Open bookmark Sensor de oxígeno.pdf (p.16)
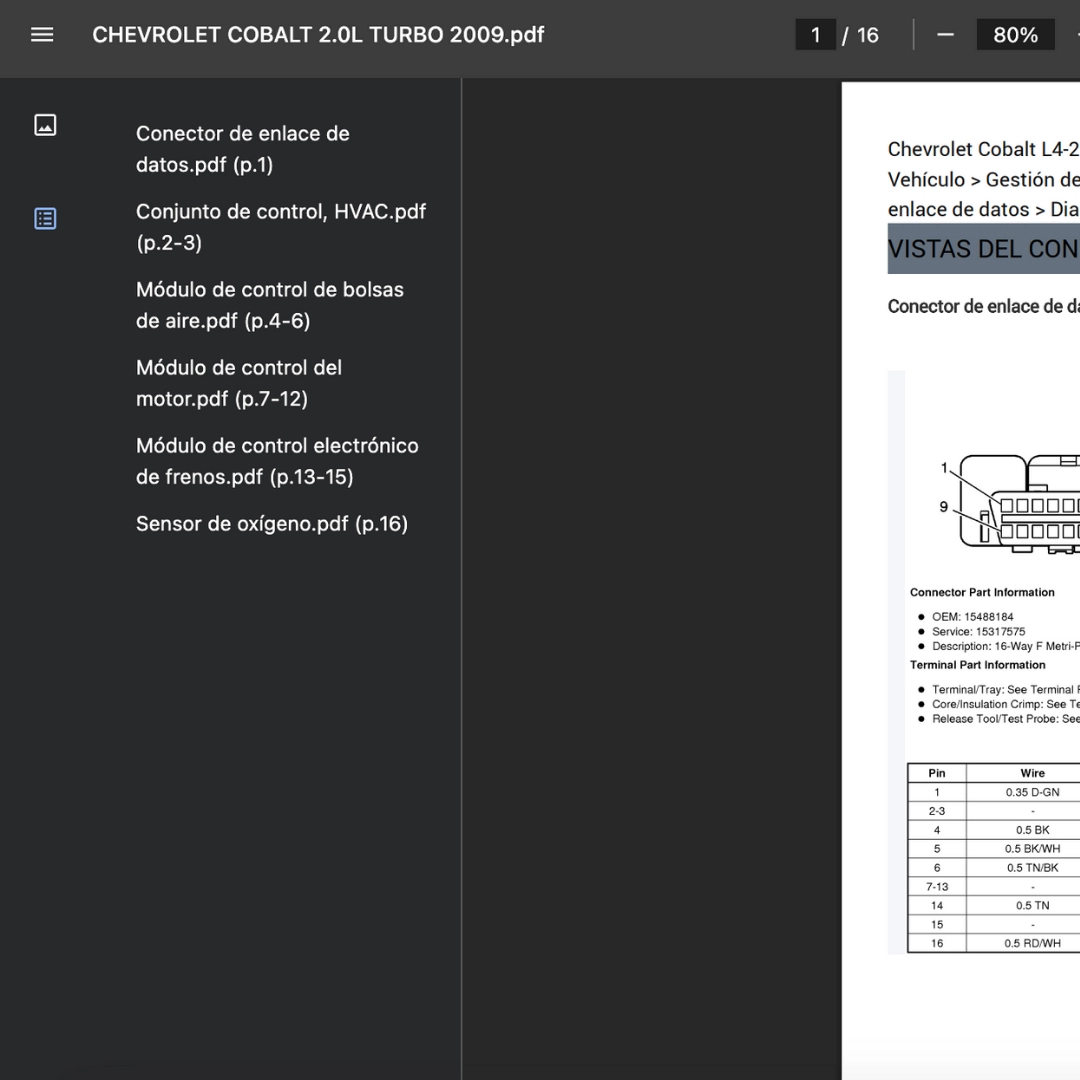The image size is (1080, 1080). click(x=271, y=523)
